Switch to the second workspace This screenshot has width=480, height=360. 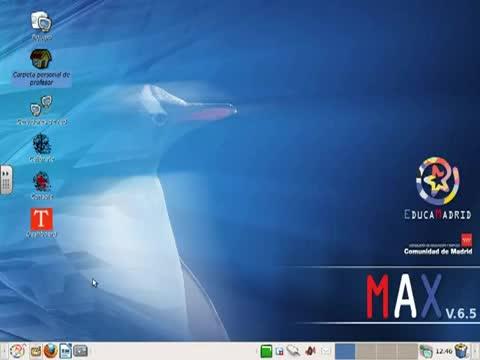pyautogui.click(x=366, y=351)
